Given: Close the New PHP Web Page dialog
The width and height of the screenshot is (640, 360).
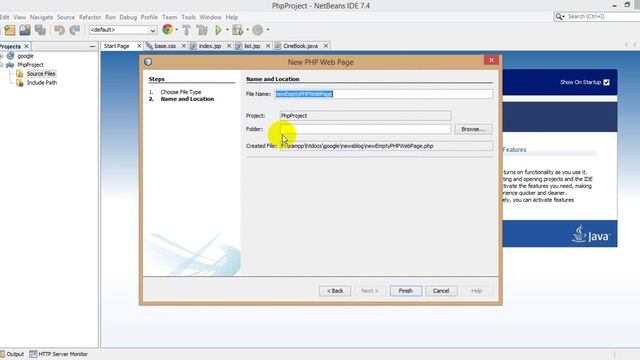Looking at the screenshot, I should [x=491, y=60].
